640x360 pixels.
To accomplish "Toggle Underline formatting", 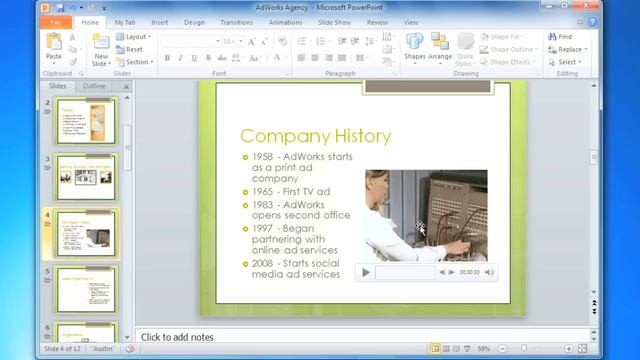I will click(x=194, y=58).
